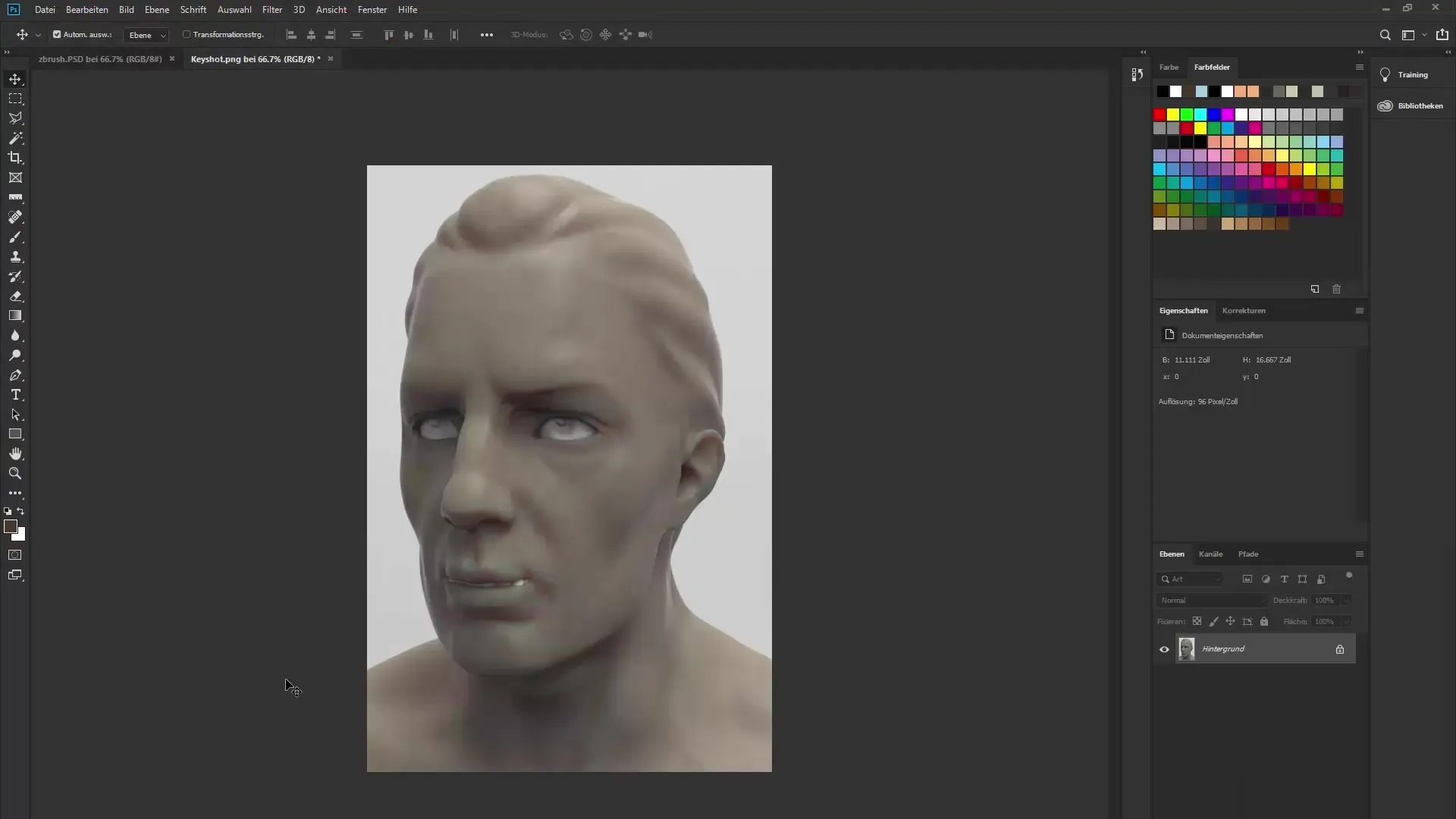Select the Eraser tool
1456x819 pixels.
pos(15,296)
